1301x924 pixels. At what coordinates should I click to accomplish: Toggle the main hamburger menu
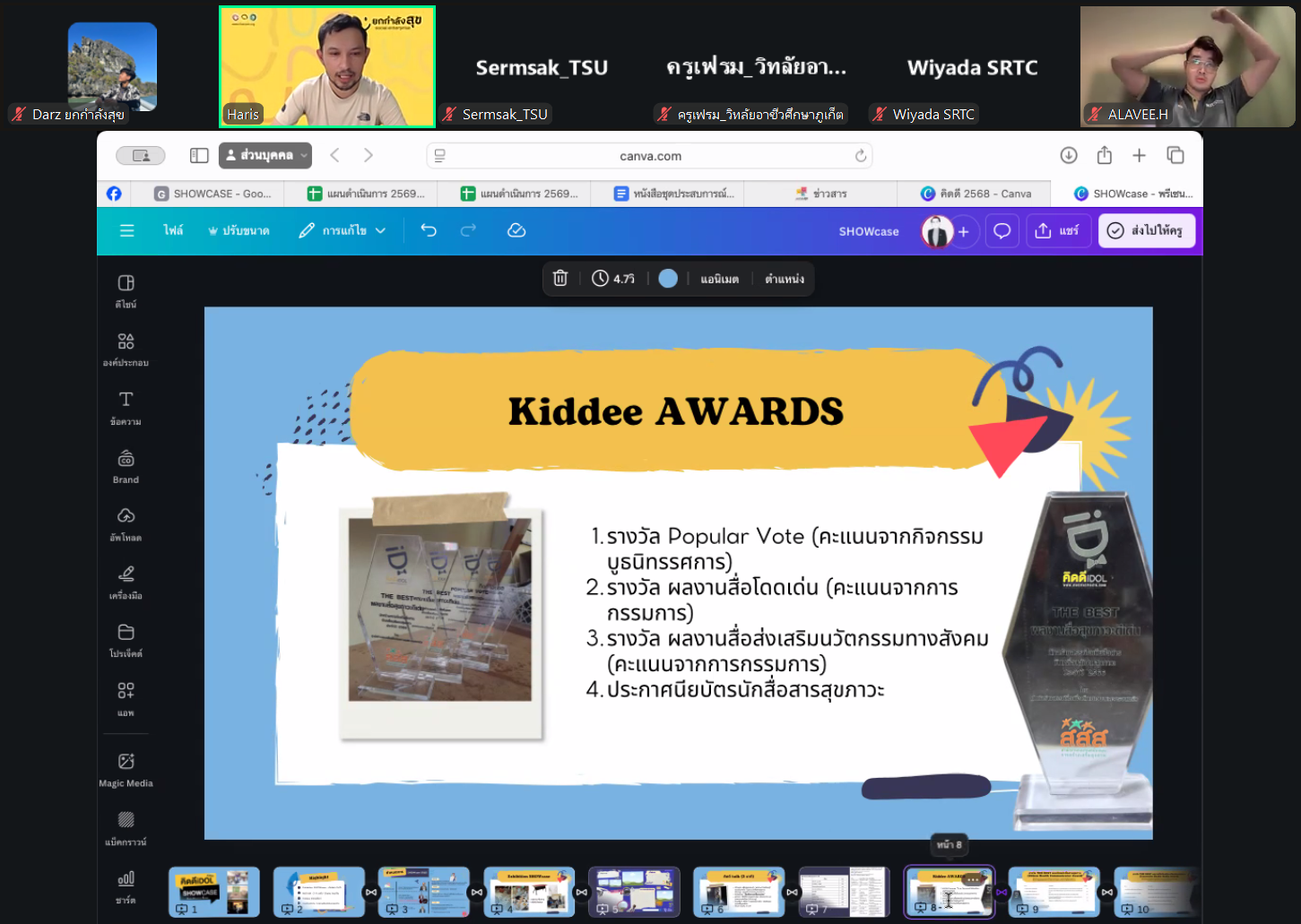coord(127,230)
